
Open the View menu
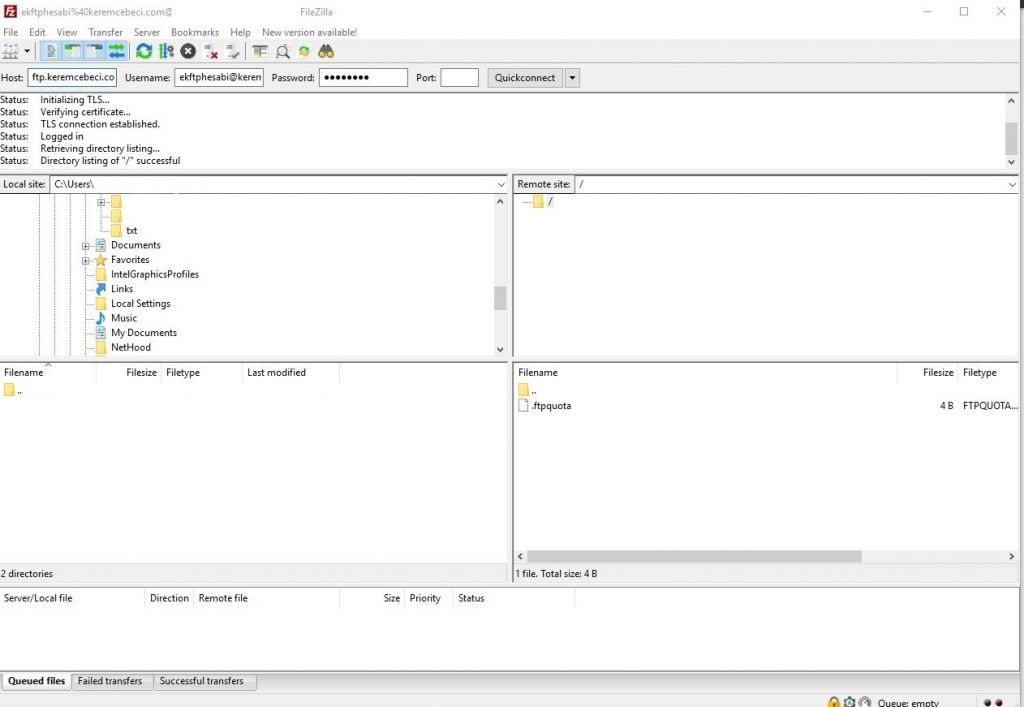tap(67, 32)
